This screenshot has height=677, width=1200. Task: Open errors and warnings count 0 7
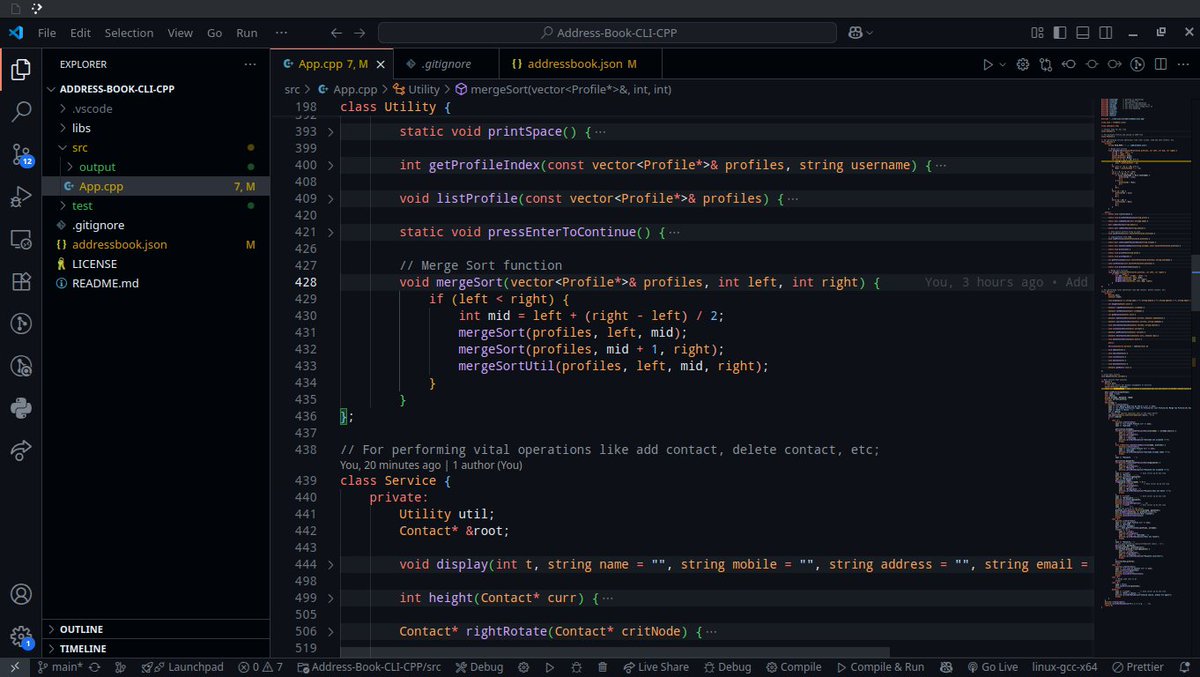pyautogui.click(x=260, y=667)
